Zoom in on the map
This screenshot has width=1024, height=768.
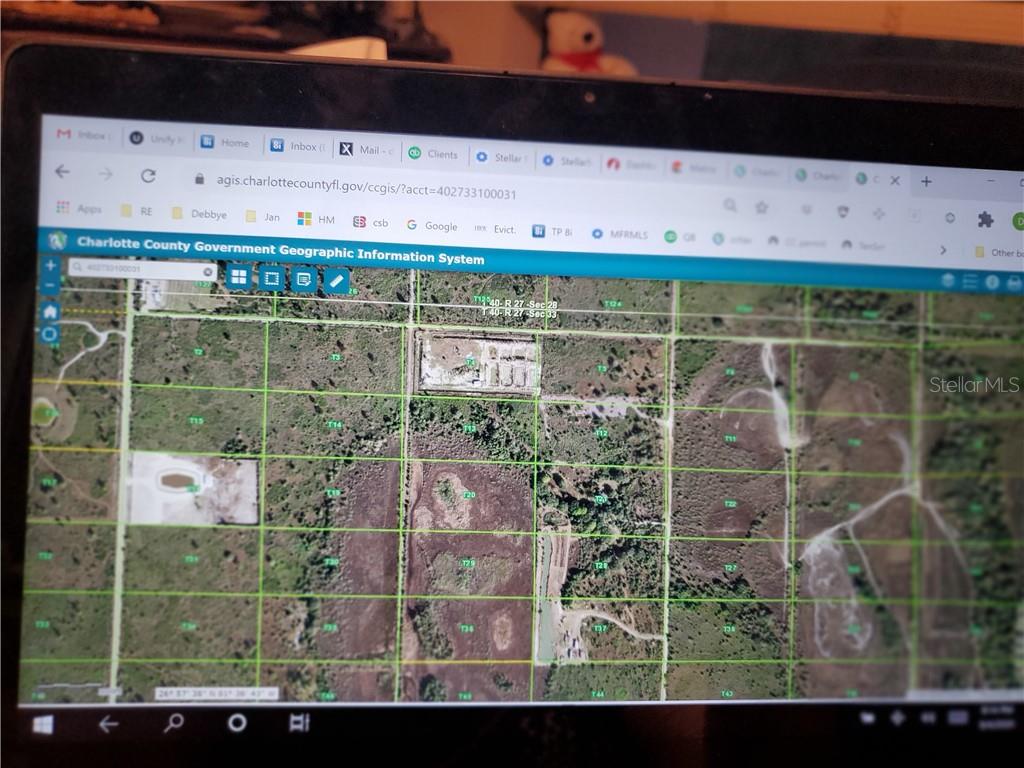[x=50, y=266]
